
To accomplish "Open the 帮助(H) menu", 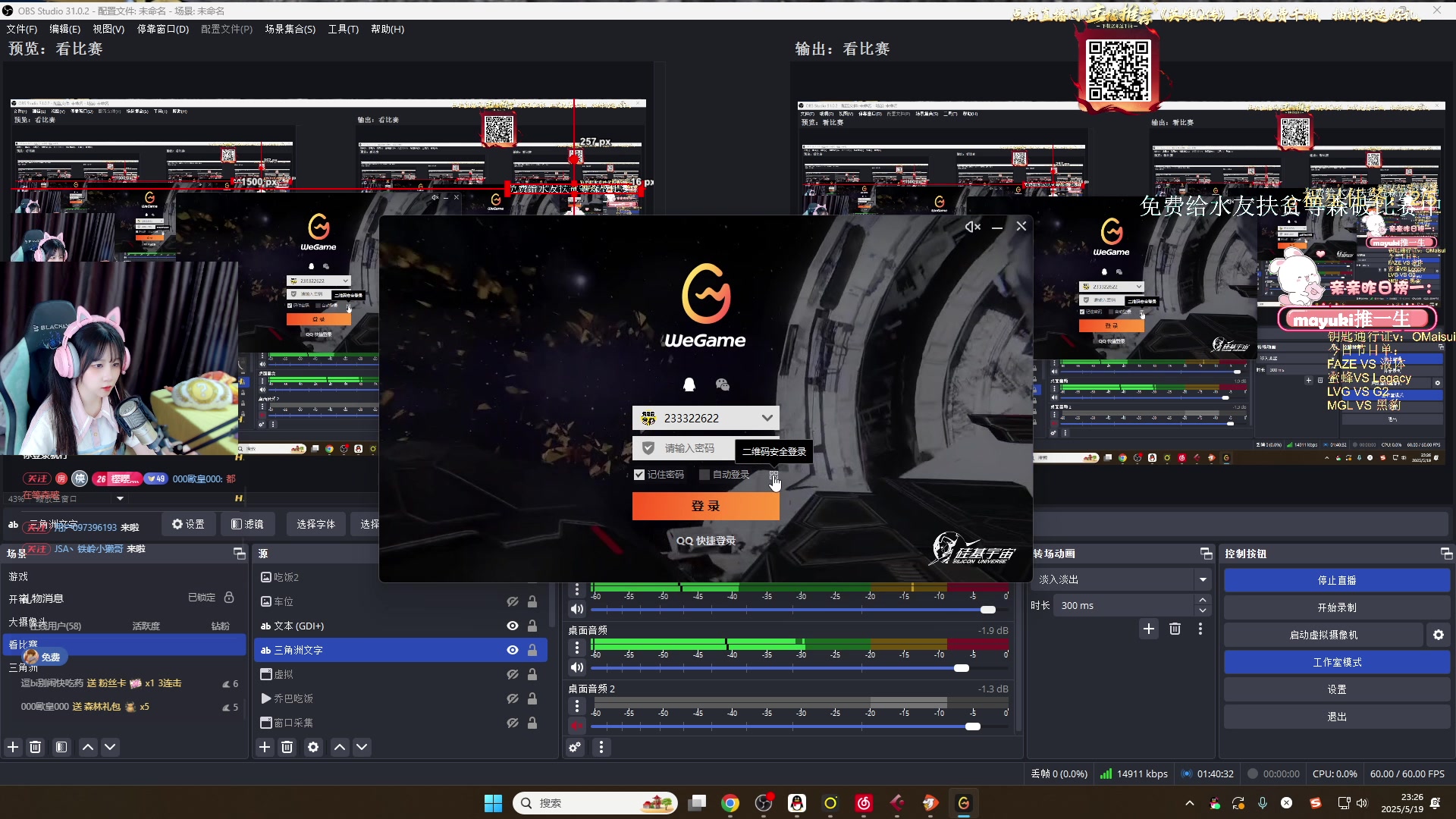I will pyautogui.click(x=388, y=29).
